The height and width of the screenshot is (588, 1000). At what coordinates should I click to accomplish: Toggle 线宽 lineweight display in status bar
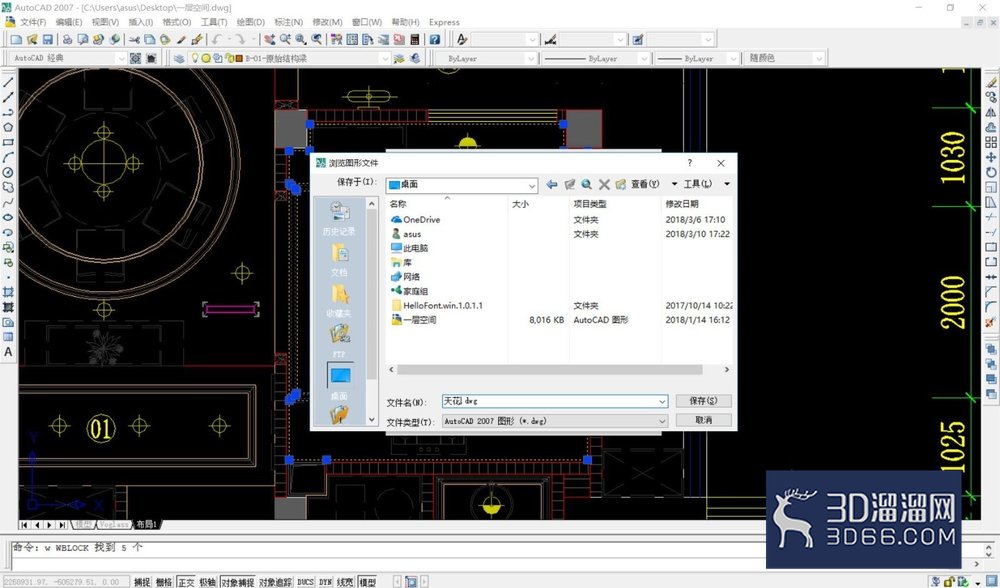coord(345,582)
